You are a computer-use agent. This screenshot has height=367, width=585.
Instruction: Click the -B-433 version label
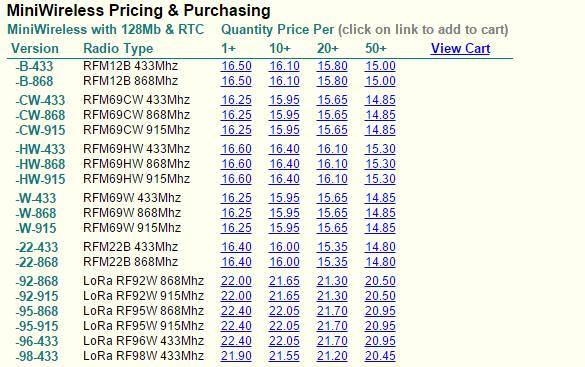coord(34,66)
